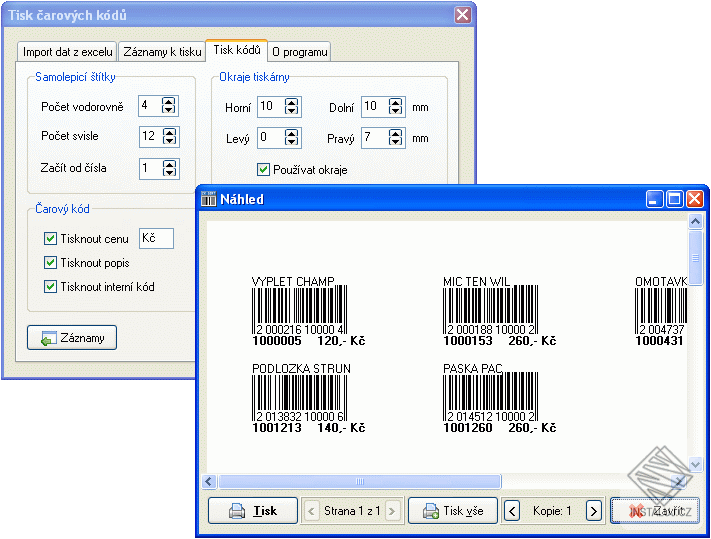Toggle the Tisknout cenu checkbox
The width and height of the screenshot is (711, 539).
coord(51,239)
